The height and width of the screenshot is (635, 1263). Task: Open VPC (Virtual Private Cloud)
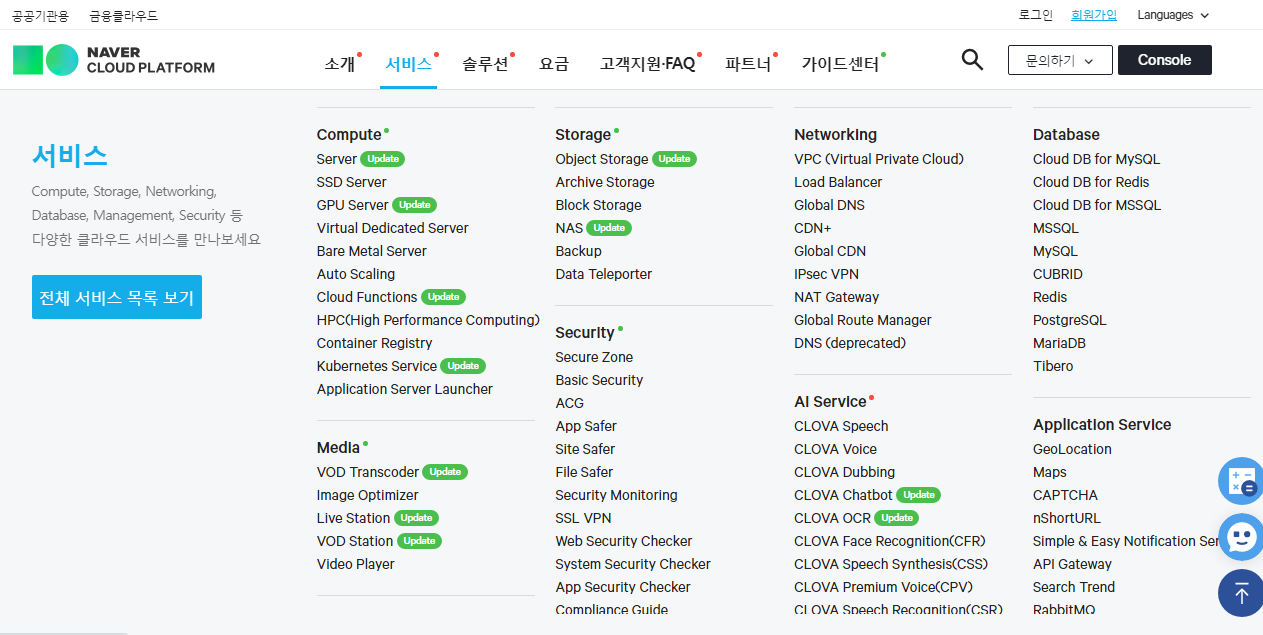[879, 159]
